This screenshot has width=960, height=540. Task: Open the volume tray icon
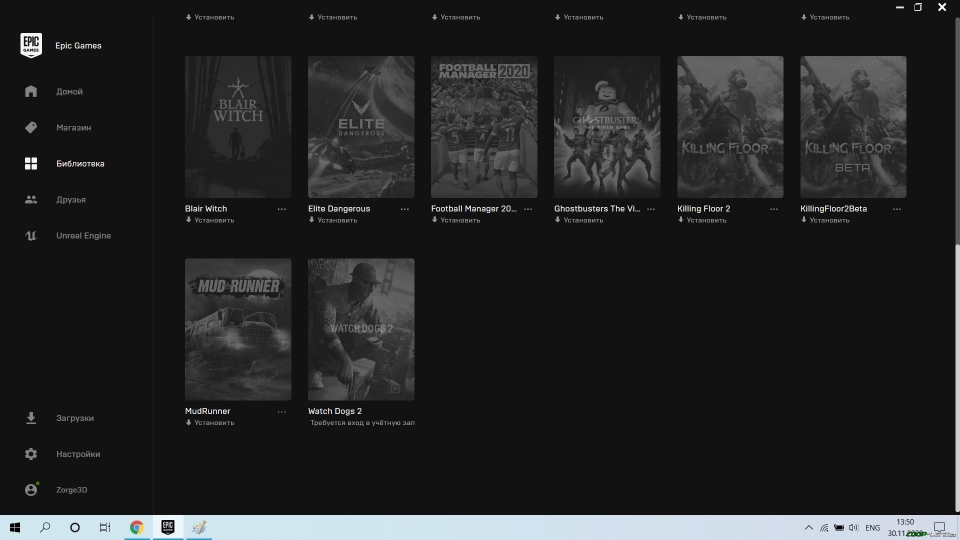point(853,528)
